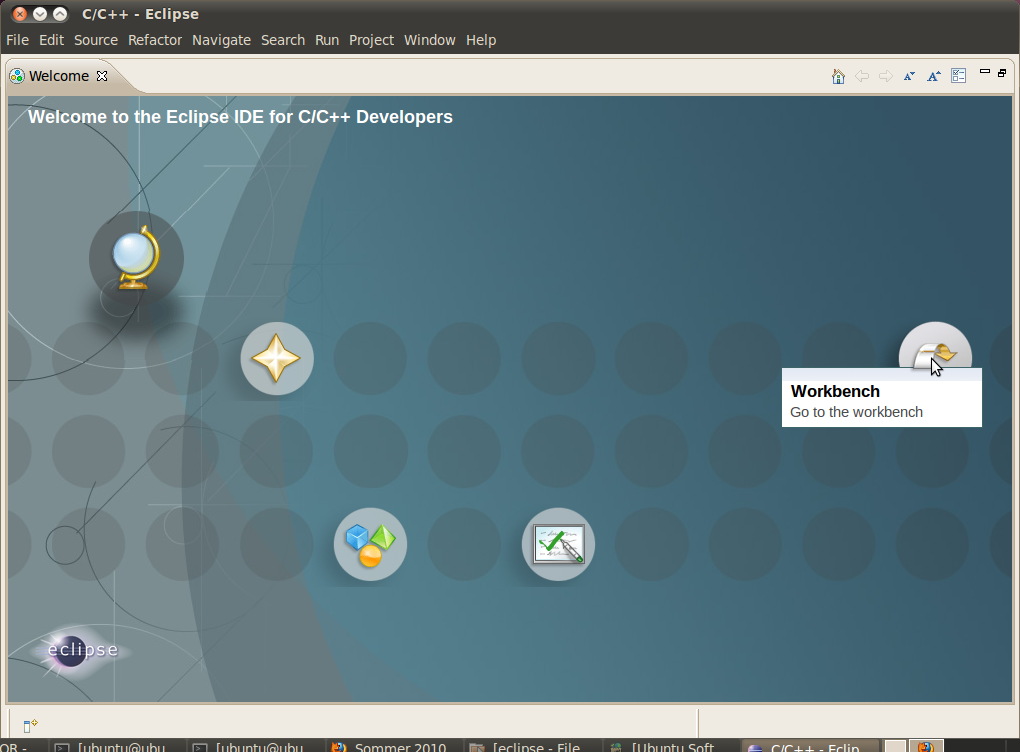
Task: Open the Tutorials checklist icon
Action: tap(558, 544)
